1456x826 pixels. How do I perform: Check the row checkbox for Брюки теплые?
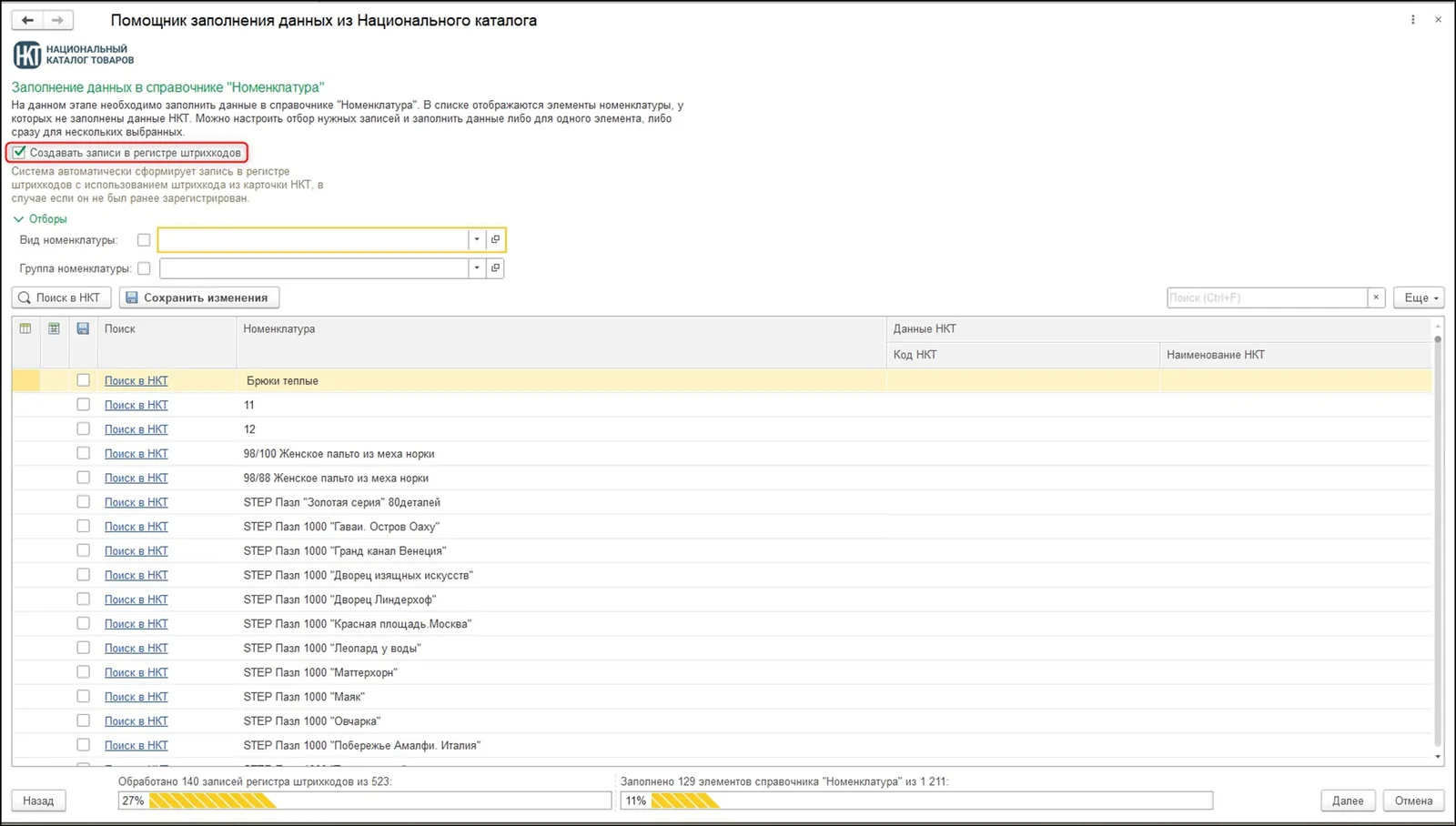click(84, 380)
